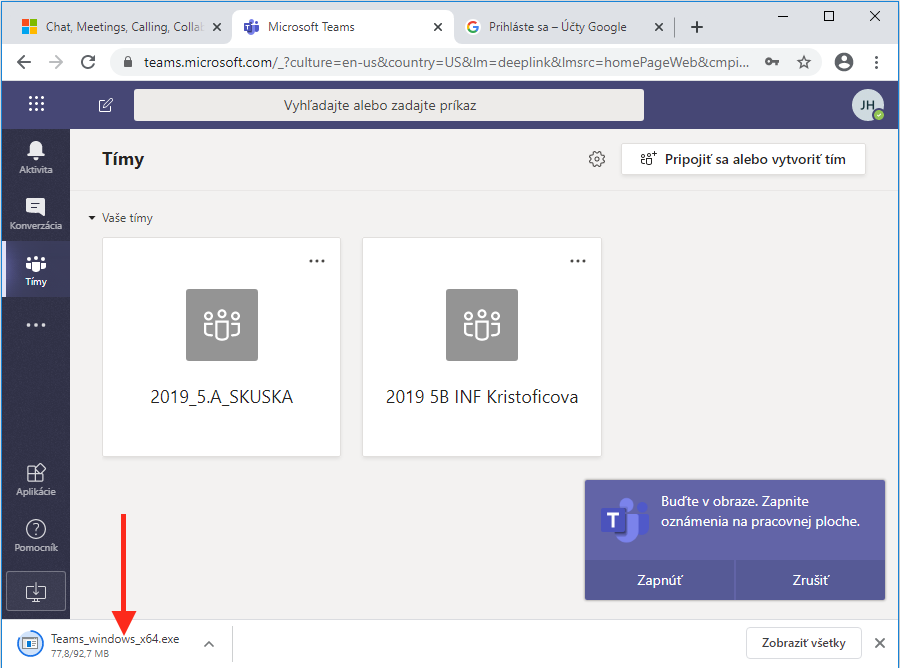
Task: Click the JH profile avatar
Action: click(867, 105)
